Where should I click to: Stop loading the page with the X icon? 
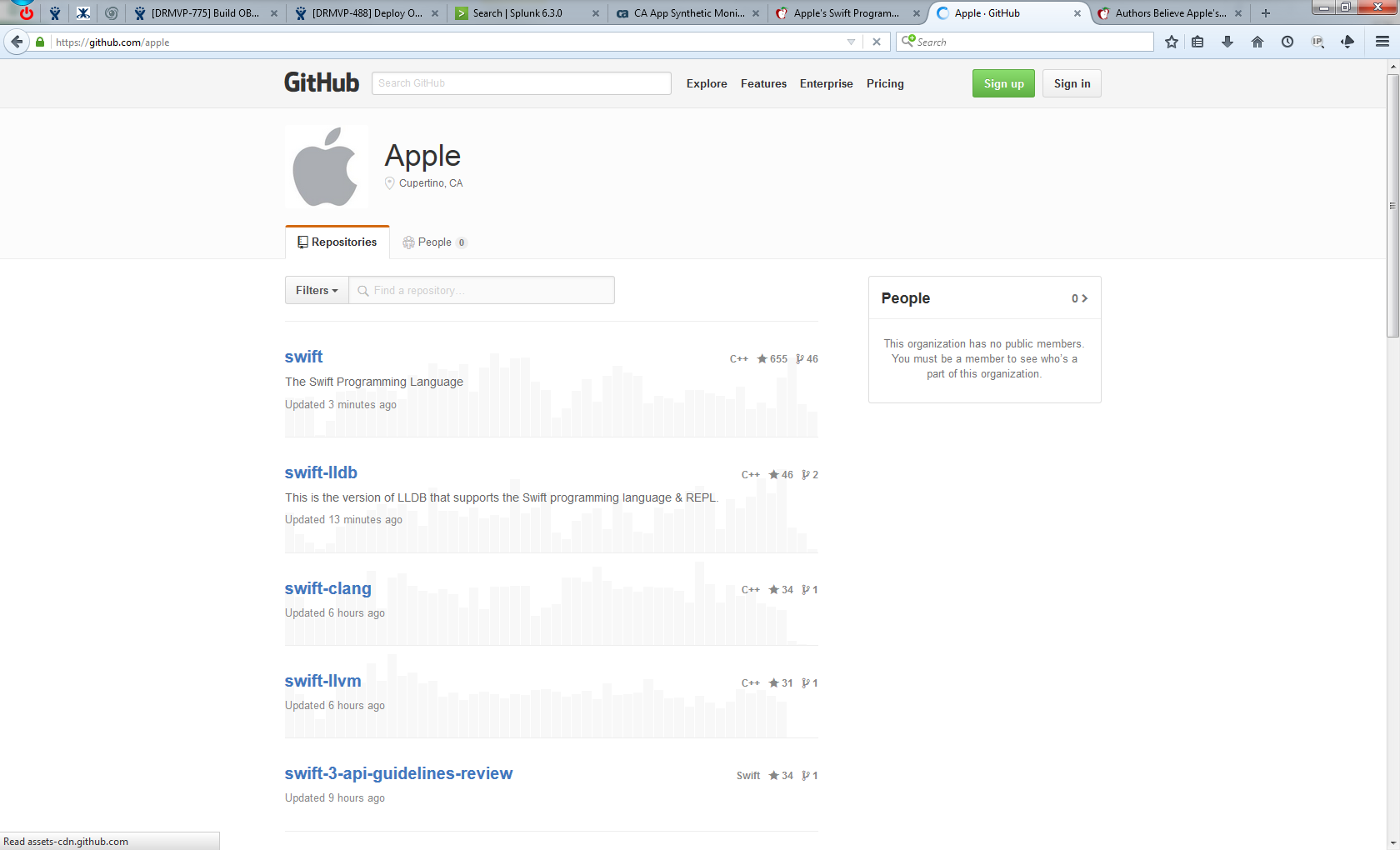[877, 42]
